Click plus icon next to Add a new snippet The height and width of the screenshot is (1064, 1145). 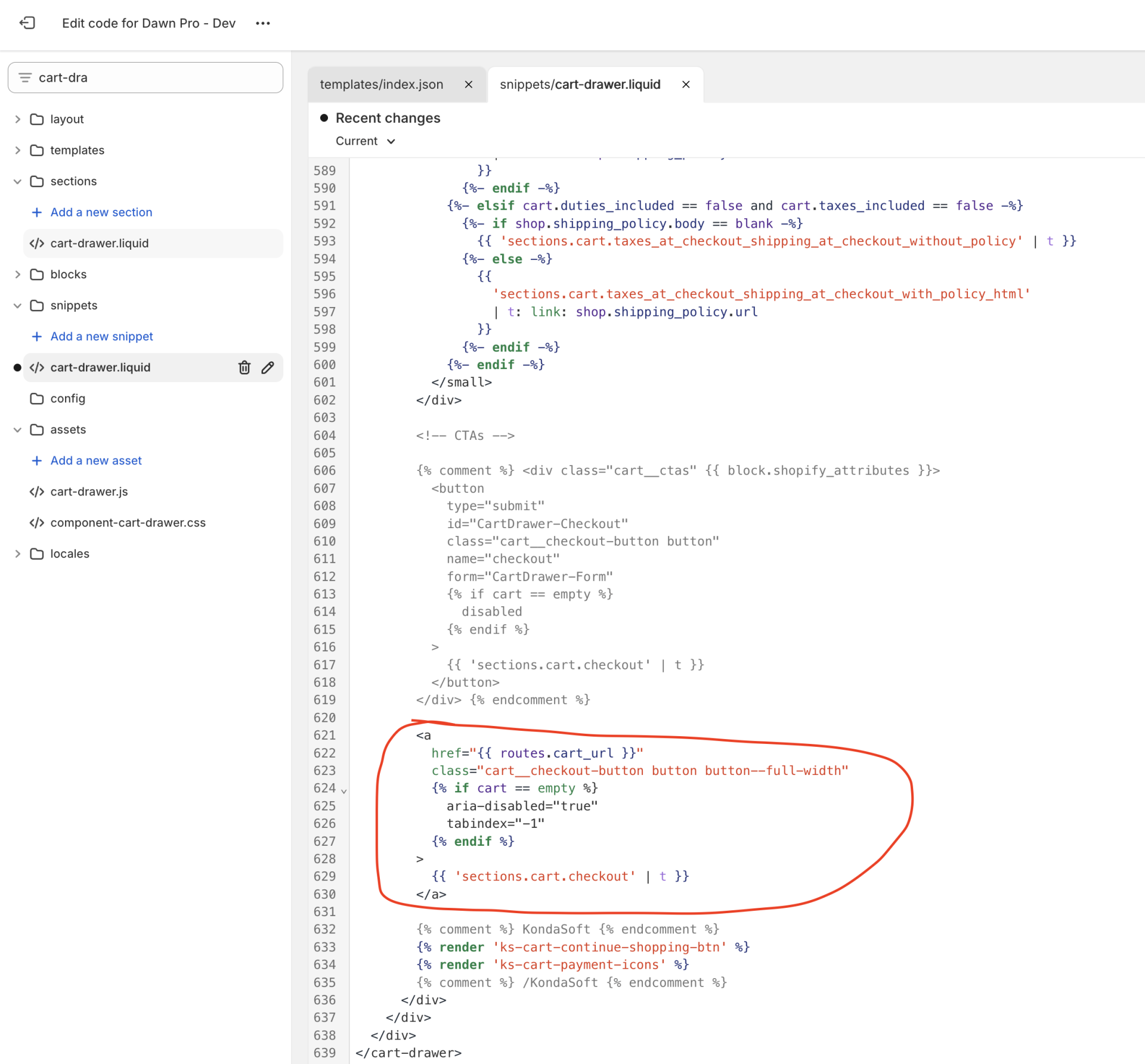37,336
